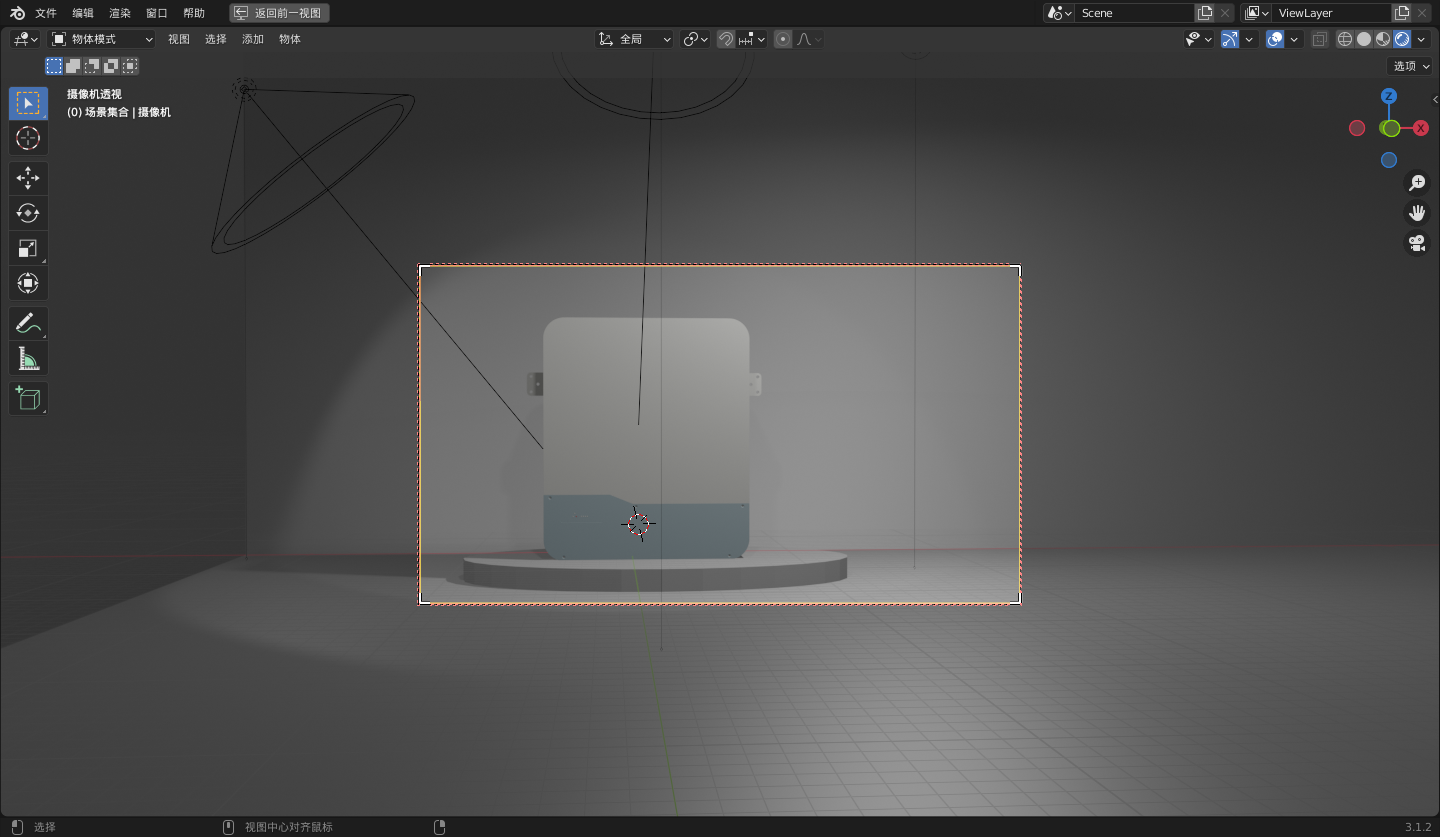Activate the Scale tool
Image resolution: width=1440 pixels, height=837 pixels.
28,248
